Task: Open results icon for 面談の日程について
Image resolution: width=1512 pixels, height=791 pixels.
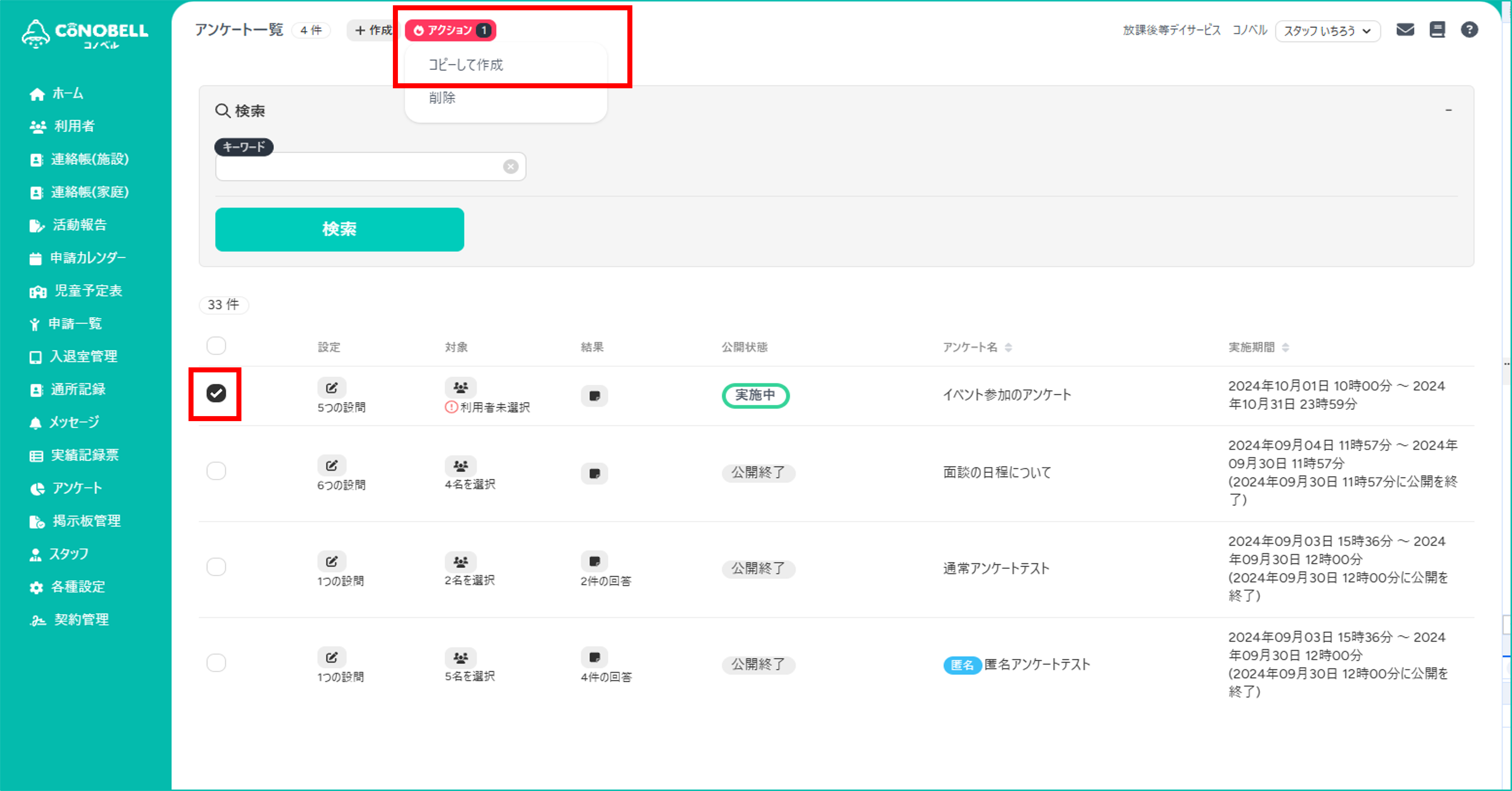Action: click(594, 473)
